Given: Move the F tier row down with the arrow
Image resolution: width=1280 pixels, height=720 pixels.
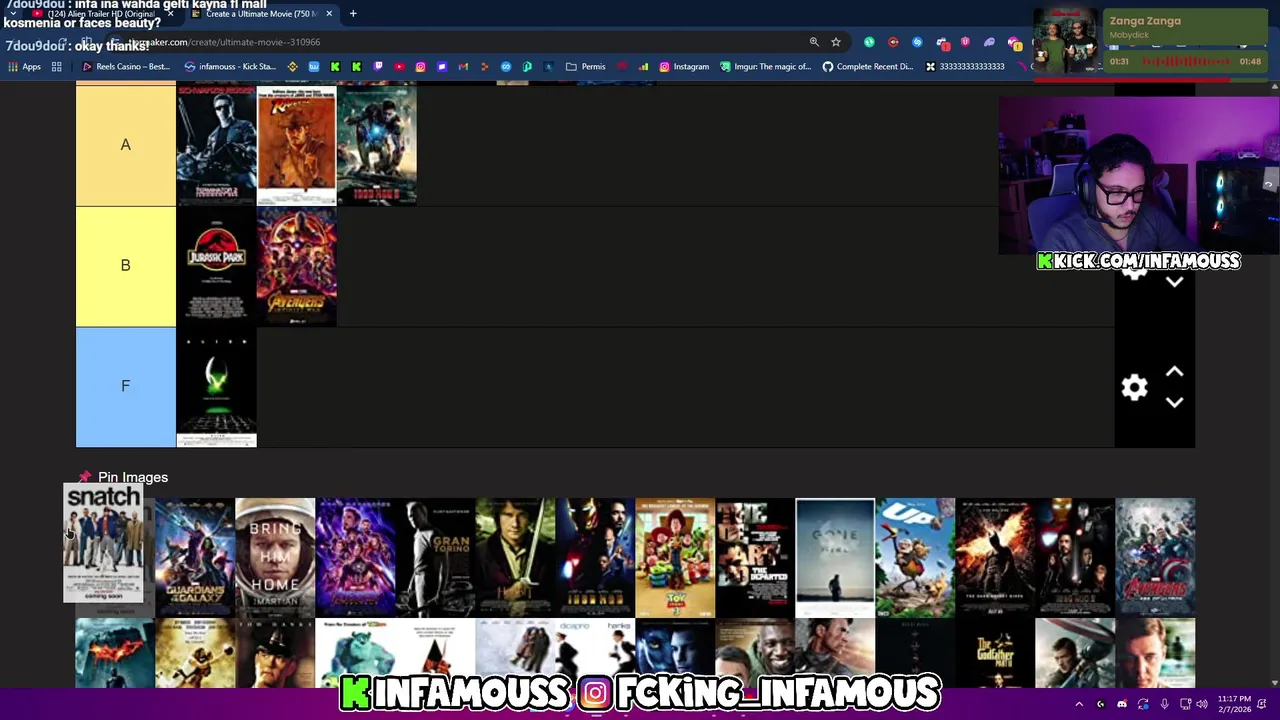Looking at the screenshot, I should click(1174, 402).
